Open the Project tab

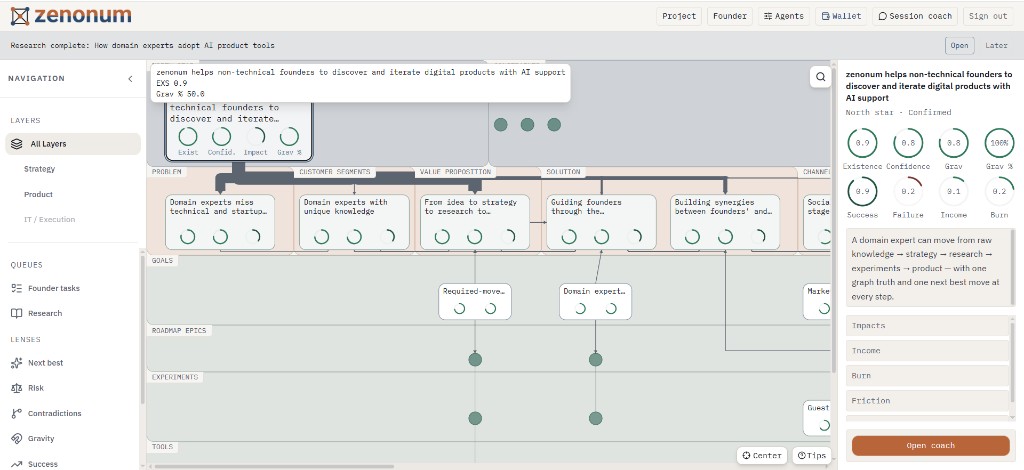679,16
